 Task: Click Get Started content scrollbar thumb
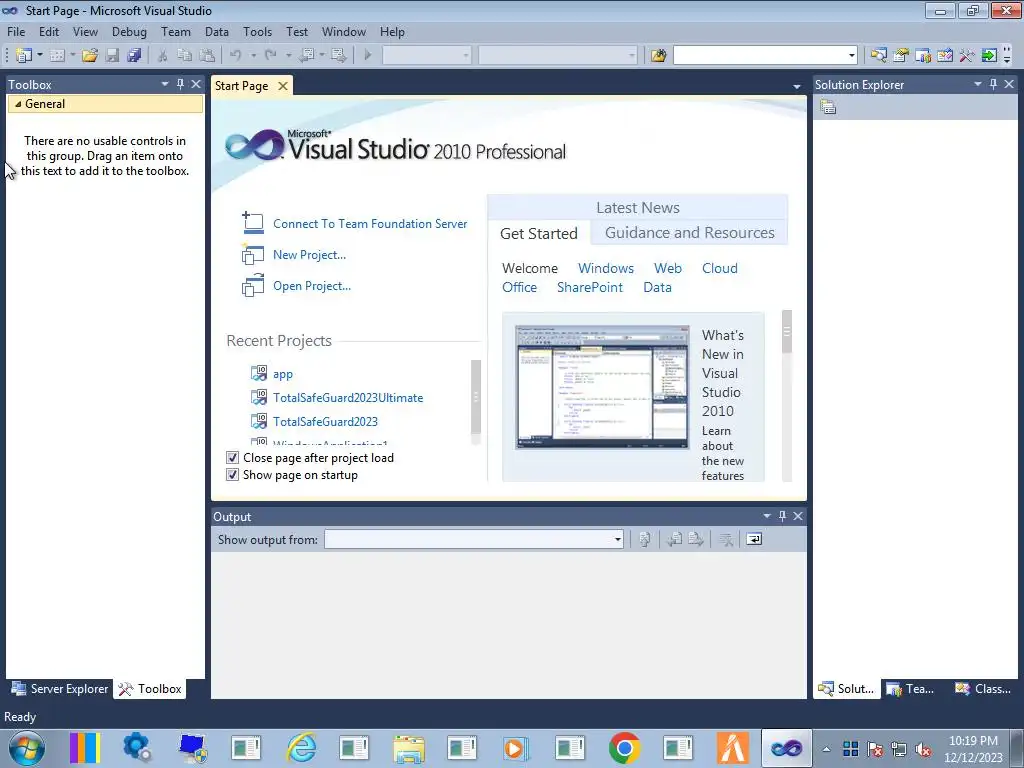click(787, 332)
